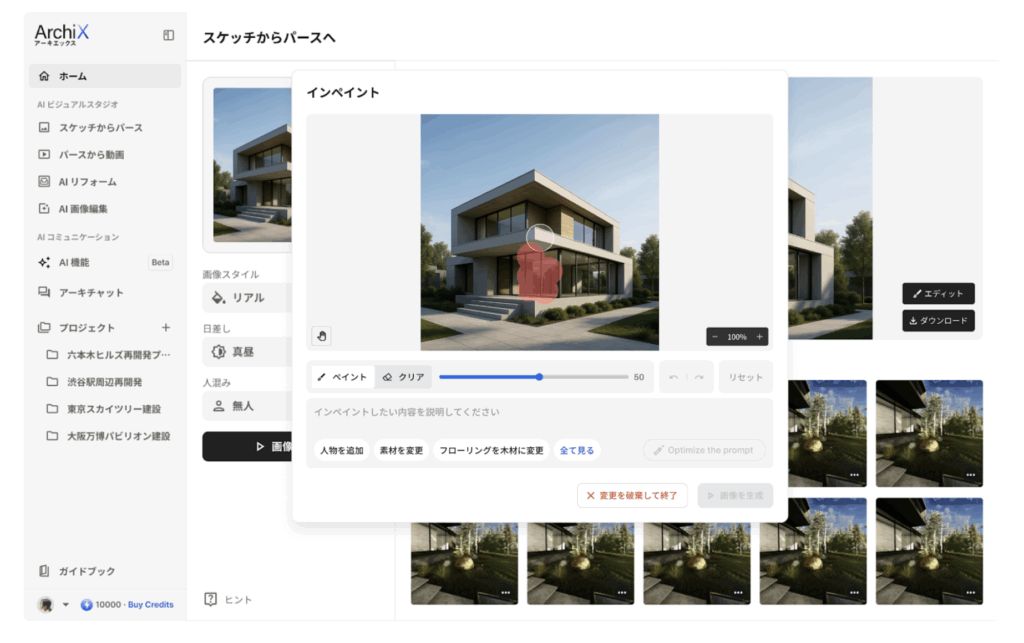1024x643 pixels.
Task: Open the ガイドブック guidebook icon
Action: point(44,571)
